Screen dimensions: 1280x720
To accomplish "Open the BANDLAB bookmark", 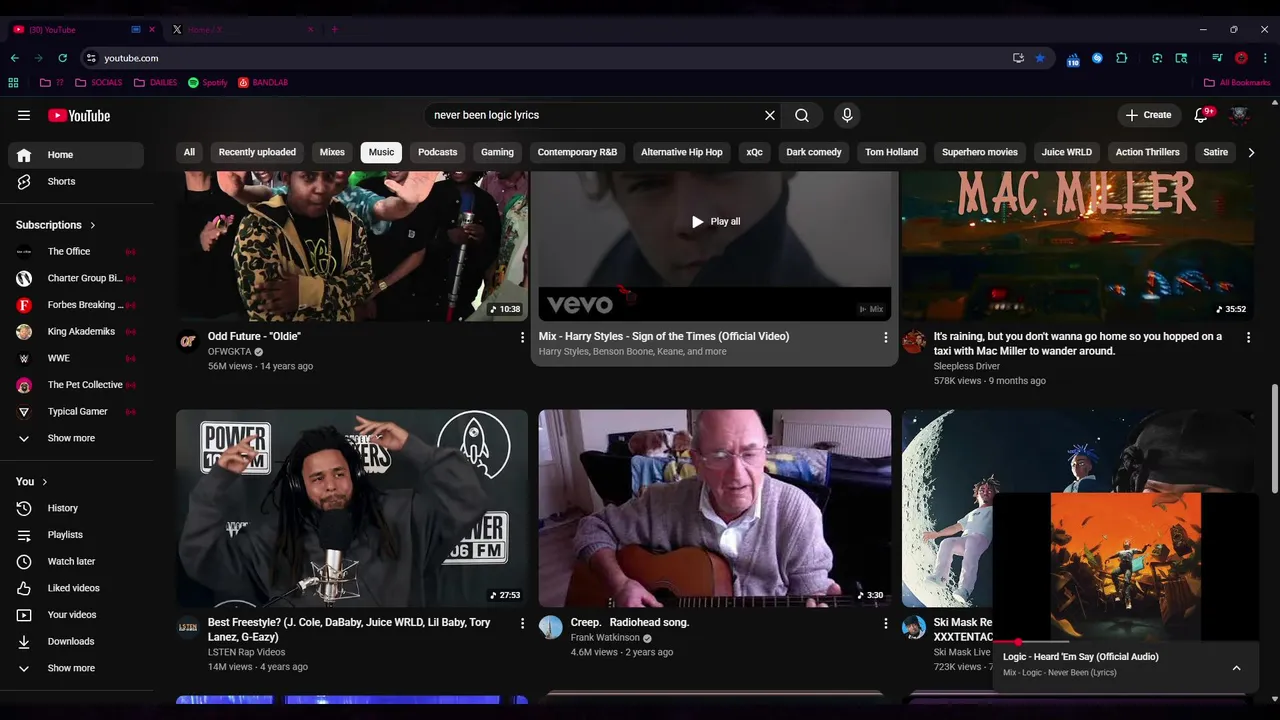I will tap(263, 82).
